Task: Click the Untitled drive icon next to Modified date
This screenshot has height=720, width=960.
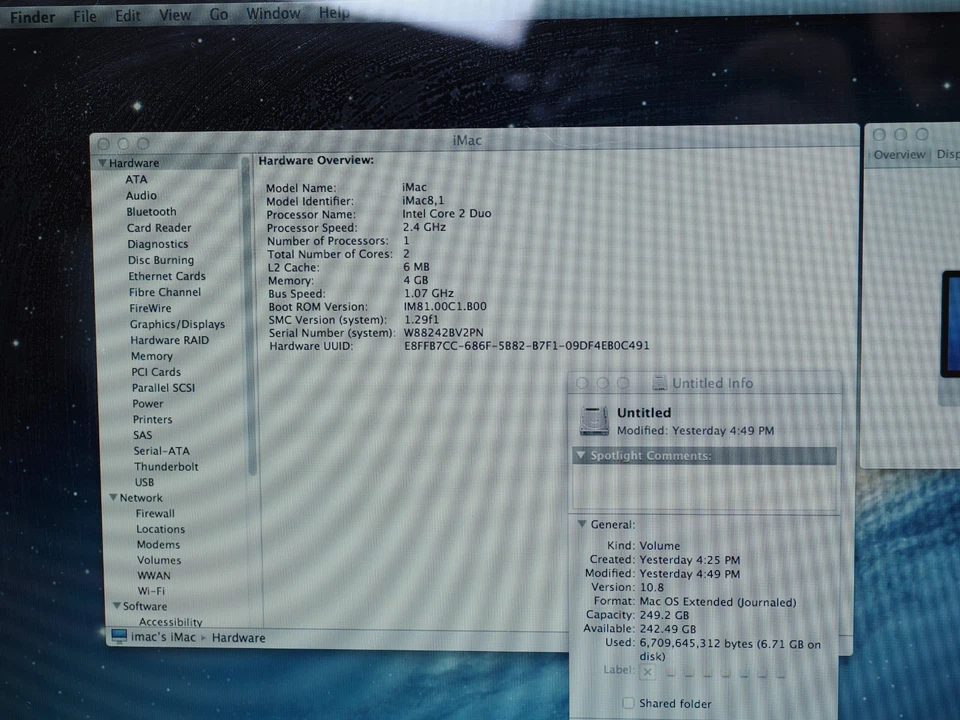Action: (594, 421)
